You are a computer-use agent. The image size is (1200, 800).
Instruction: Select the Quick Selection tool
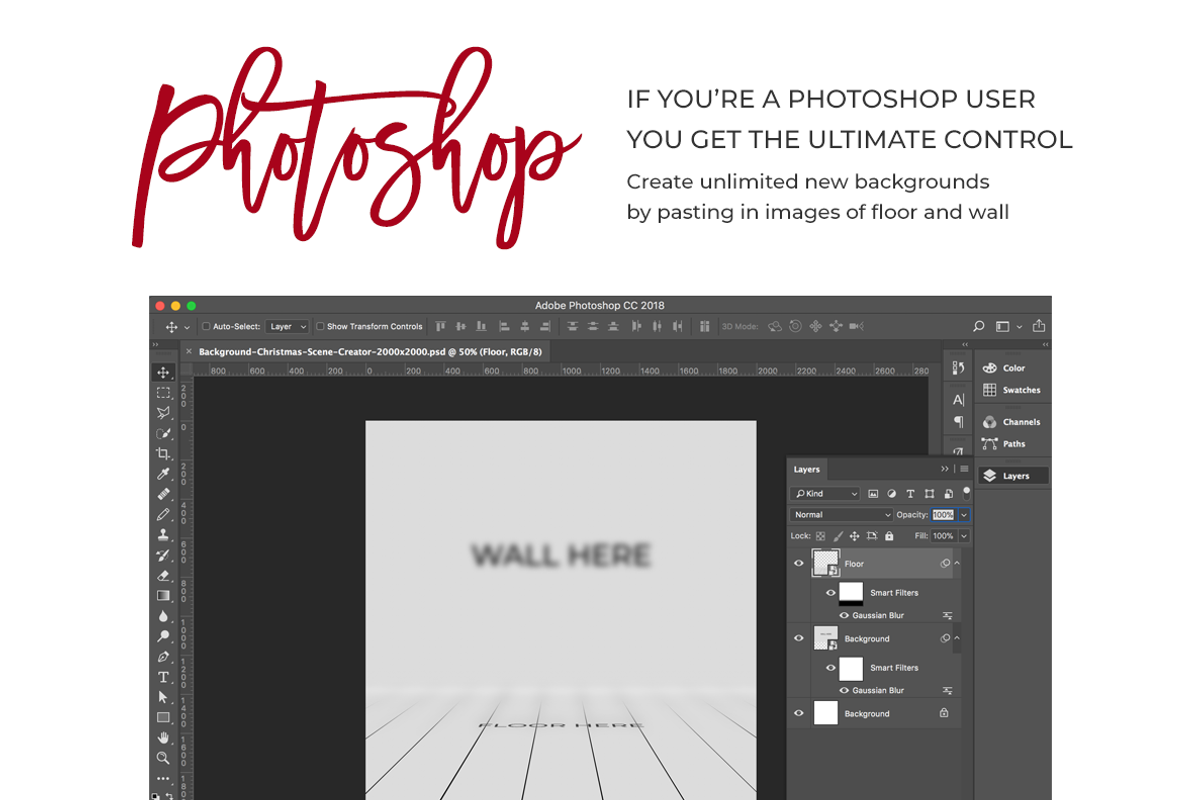click(x=163, y=433)
